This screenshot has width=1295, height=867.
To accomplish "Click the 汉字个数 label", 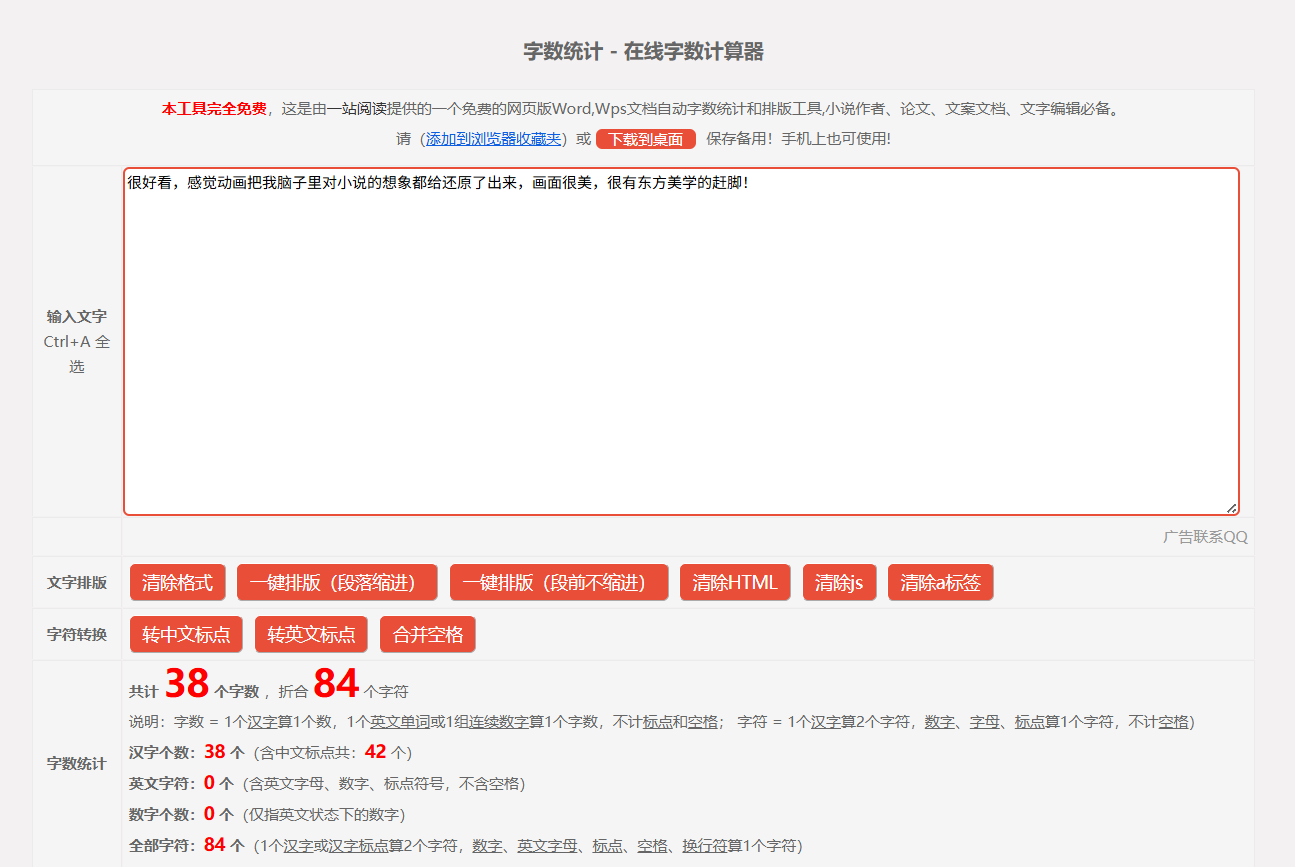I will [164, 752].
